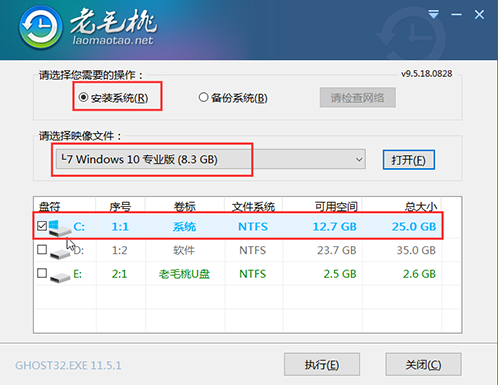The width and height of the screenshot is (501, 388).
Task: Click the 2:1 serial number cell
Action: 119,274
